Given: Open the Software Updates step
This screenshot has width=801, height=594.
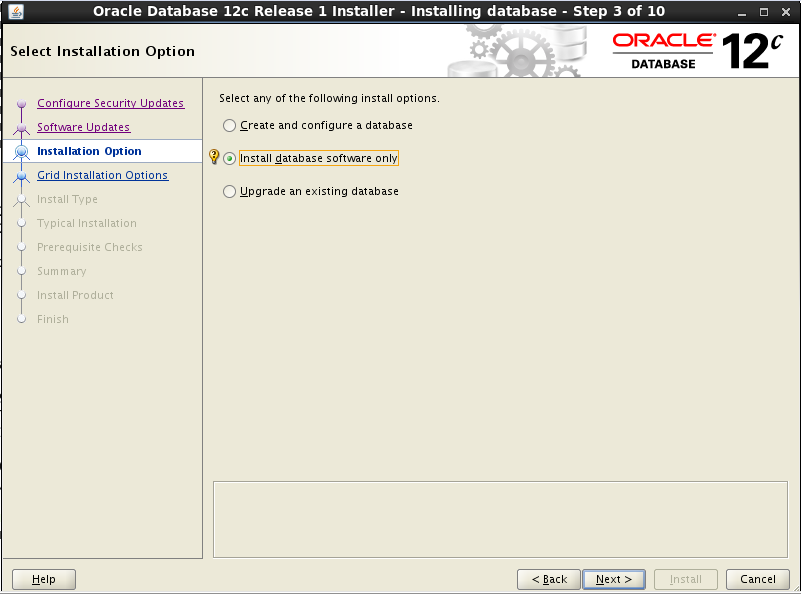Looking at the screenshot, I should [x=83, y=127].
